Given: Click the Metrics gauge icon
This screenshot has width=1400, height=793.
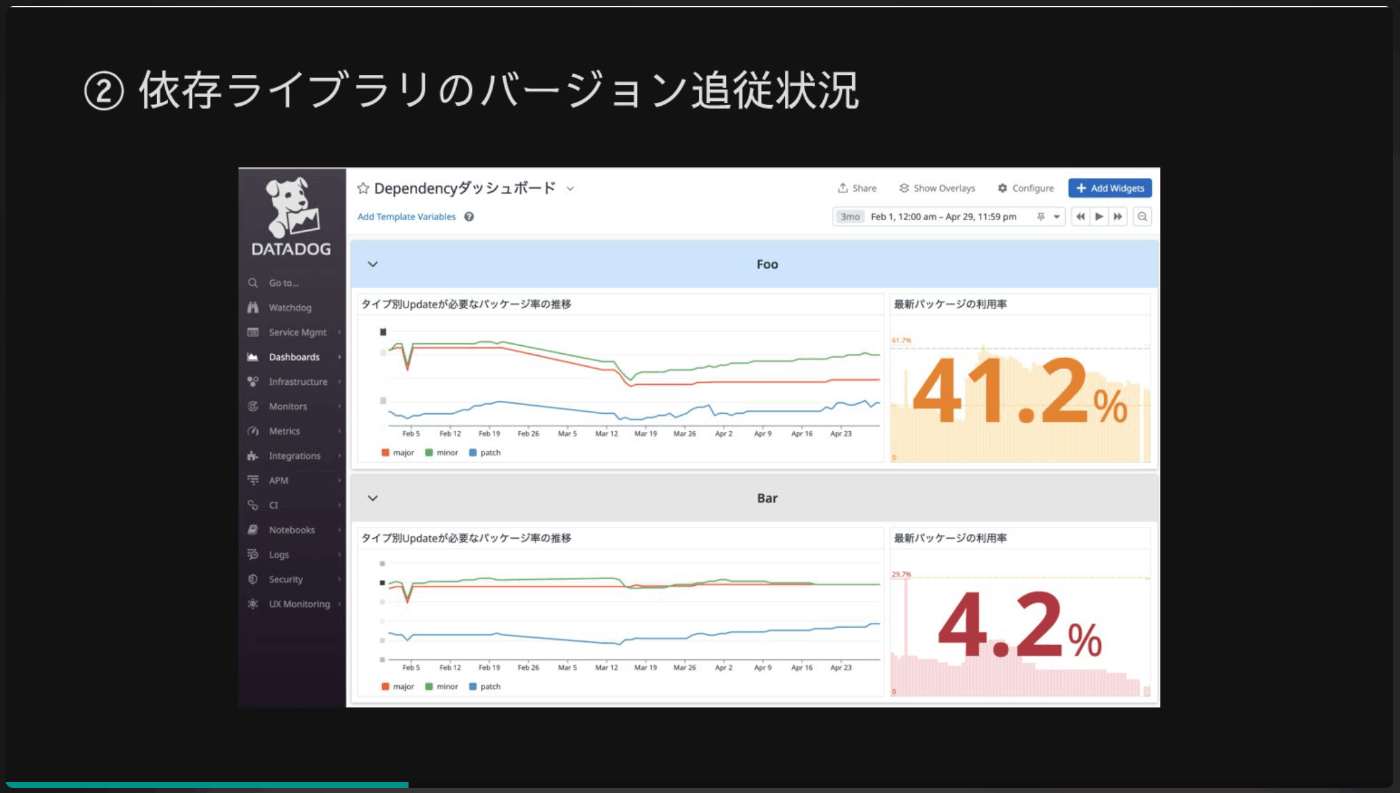Looking at the screenshot, I should point(253,431).
